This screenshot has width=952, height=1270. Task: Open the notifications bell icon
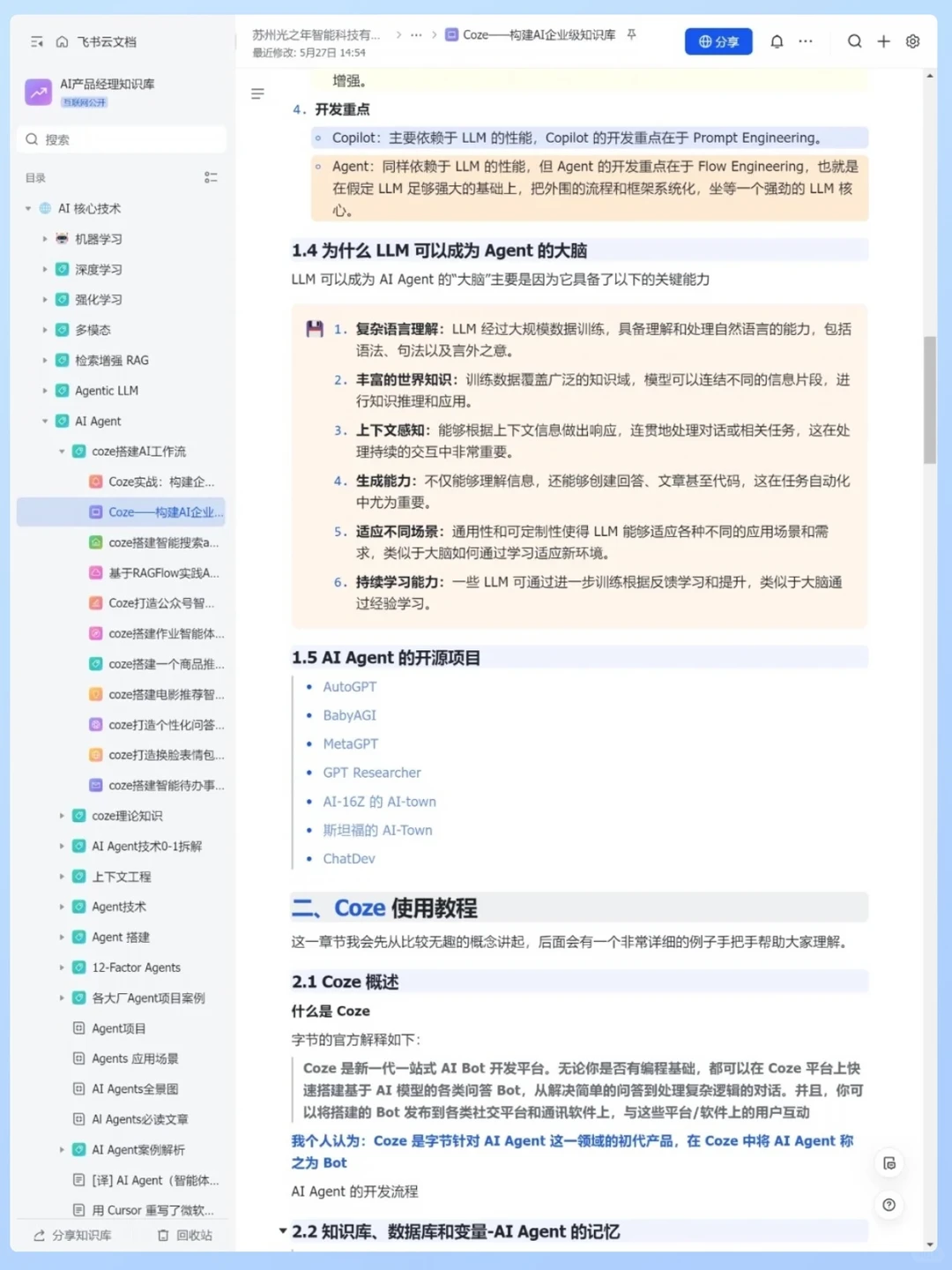pos(777,41)
